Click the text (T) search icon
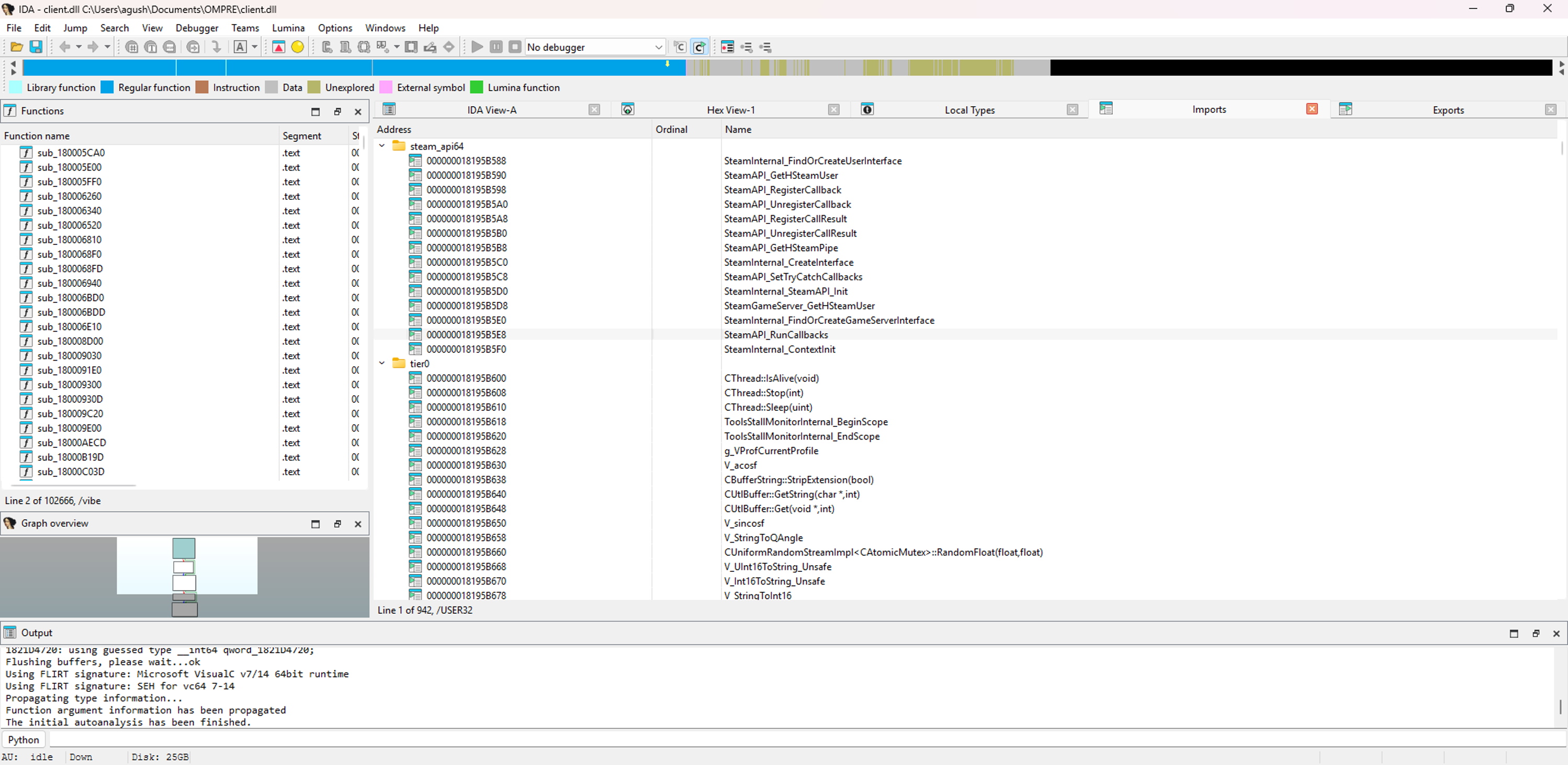Image resolution: width=1568 pixels, height=765 pixels. pyautogui.click(x=150, y=47)
